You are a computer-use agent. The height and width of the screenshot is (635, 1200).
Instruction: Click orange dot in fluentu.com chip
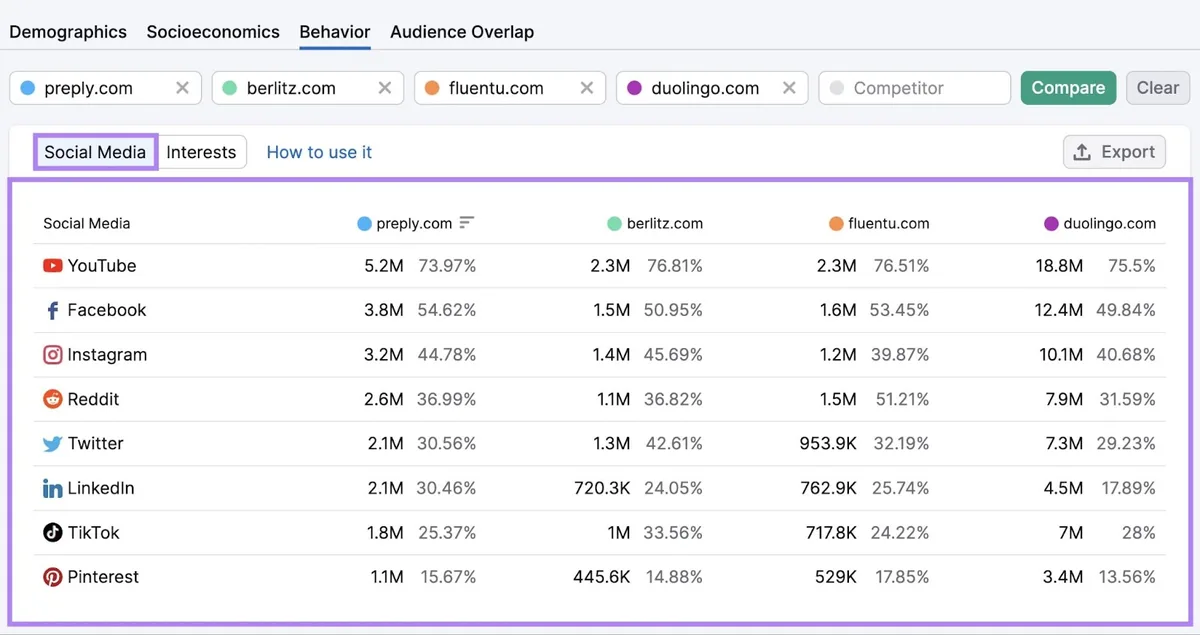(432, 88)
